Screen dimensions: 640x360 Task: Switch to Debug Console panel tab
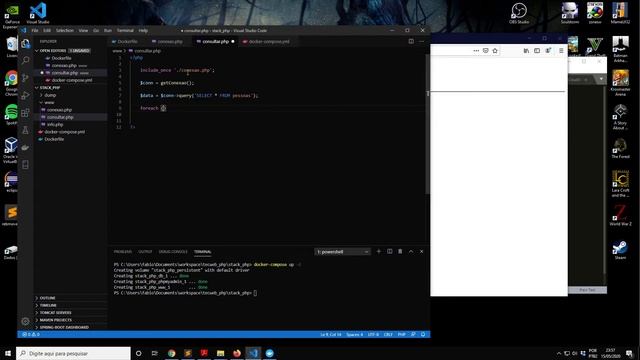coord(173,252)
